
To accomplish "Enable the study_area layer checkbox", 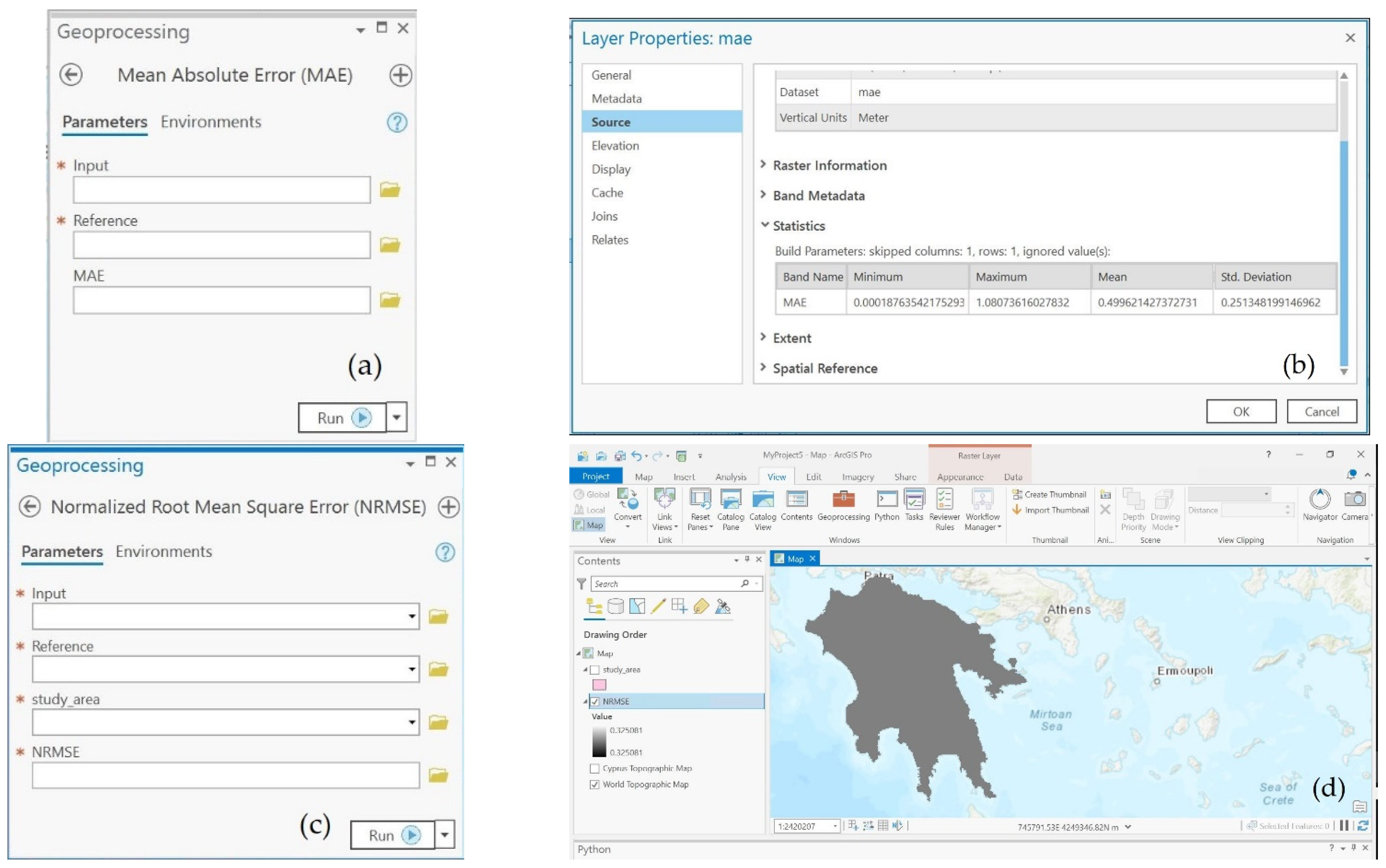I will pyautogui.click(x=595, y=669).
